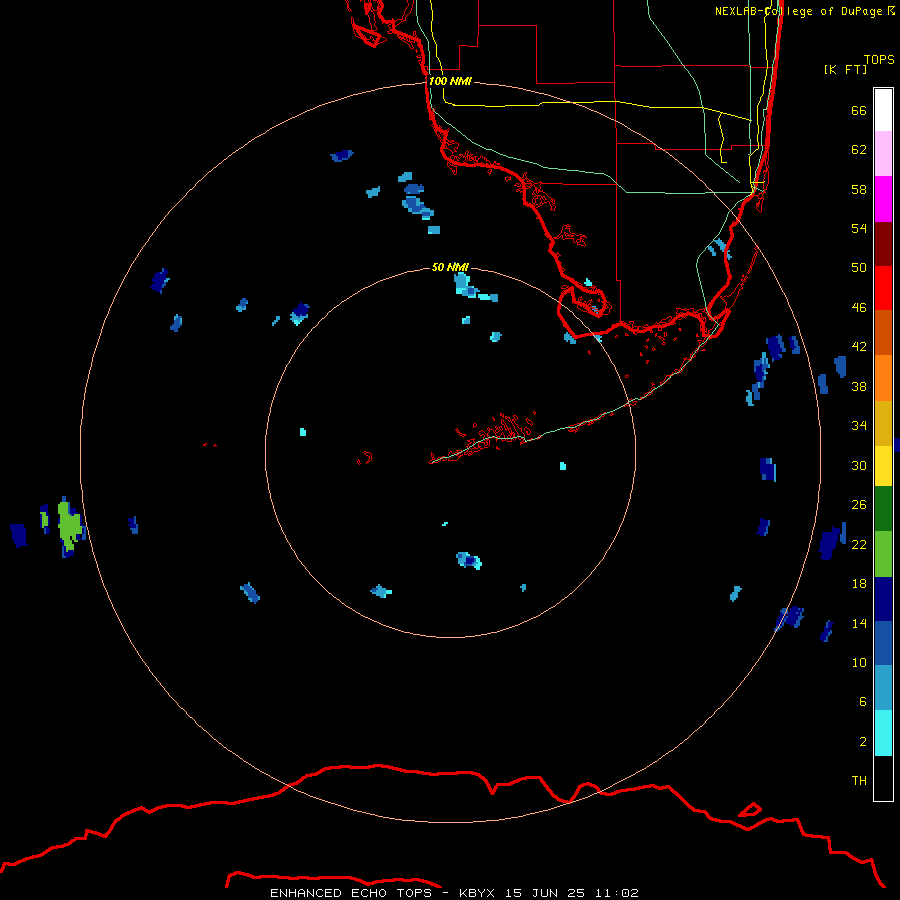Viewport: 900px width, 900px height.
Task: Click the '6' scale value
Action: 863,702
